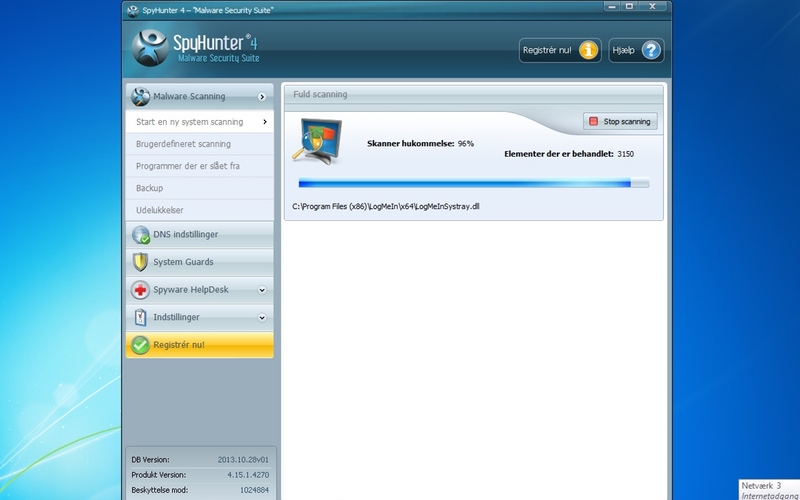
Task: Click the Malware Scanning magnifier icon
Action: tap(140, 96)
